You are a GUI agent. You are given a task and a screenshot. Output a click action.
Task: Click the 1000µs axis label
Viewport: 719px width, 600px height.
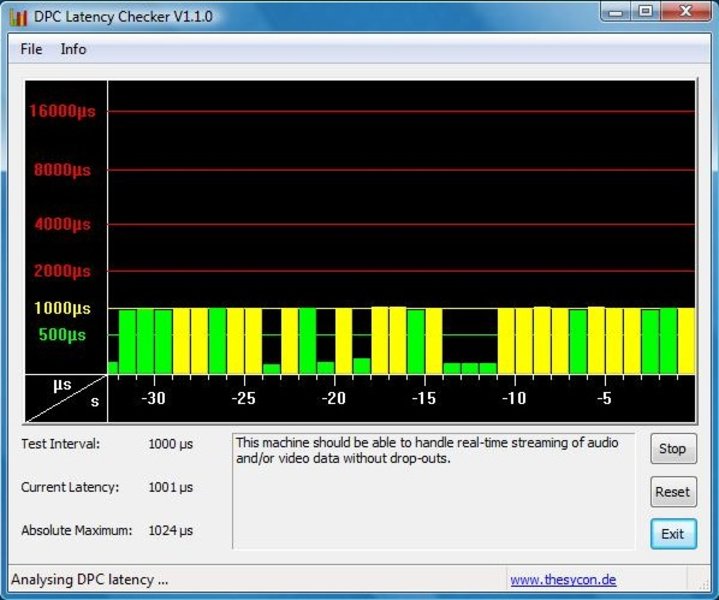62,308
